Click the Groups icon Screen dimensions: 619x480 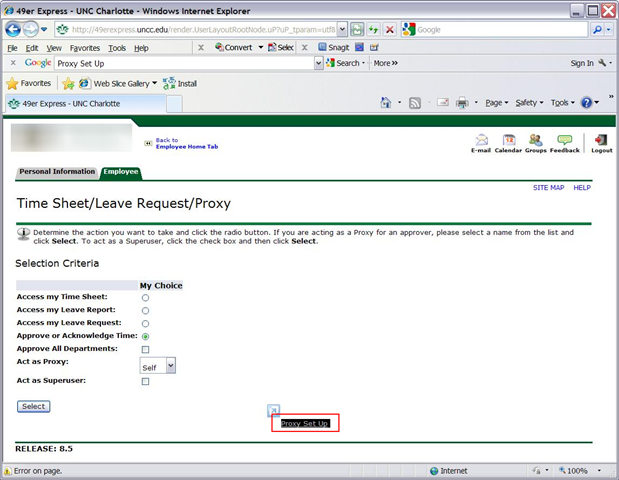[535, 140]
